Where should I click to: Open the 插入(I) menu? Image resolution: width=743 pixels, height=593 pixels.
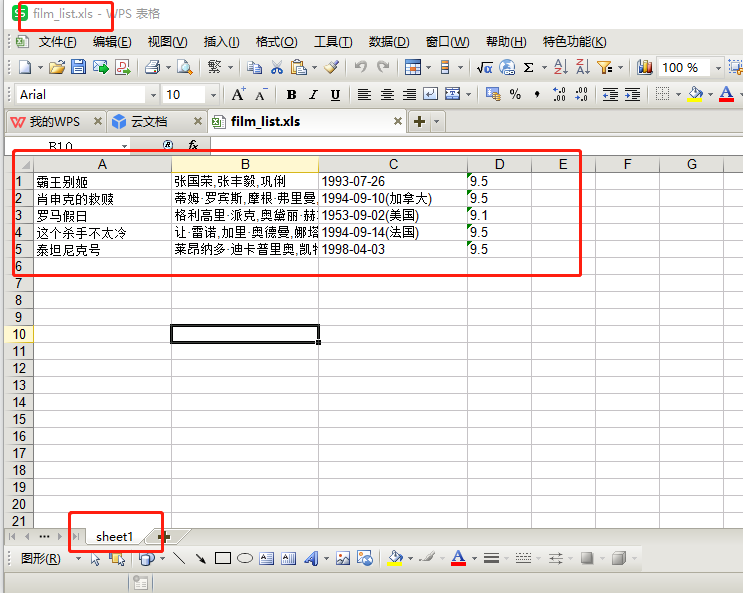221,42
